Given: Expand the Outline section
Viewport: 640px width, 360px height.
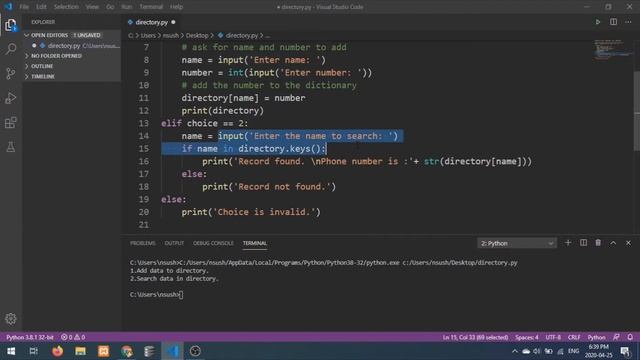Looking at the screenshot, I should pos(72,66).
